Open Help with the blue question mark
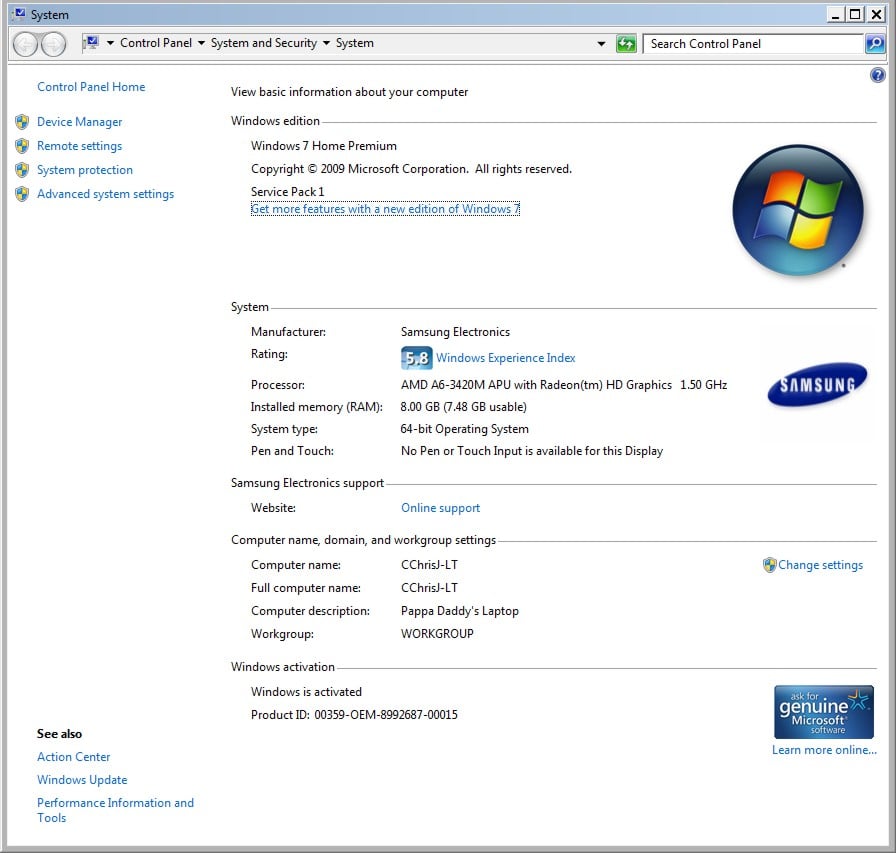Screen dimensions: 896x853 [878, 75]
